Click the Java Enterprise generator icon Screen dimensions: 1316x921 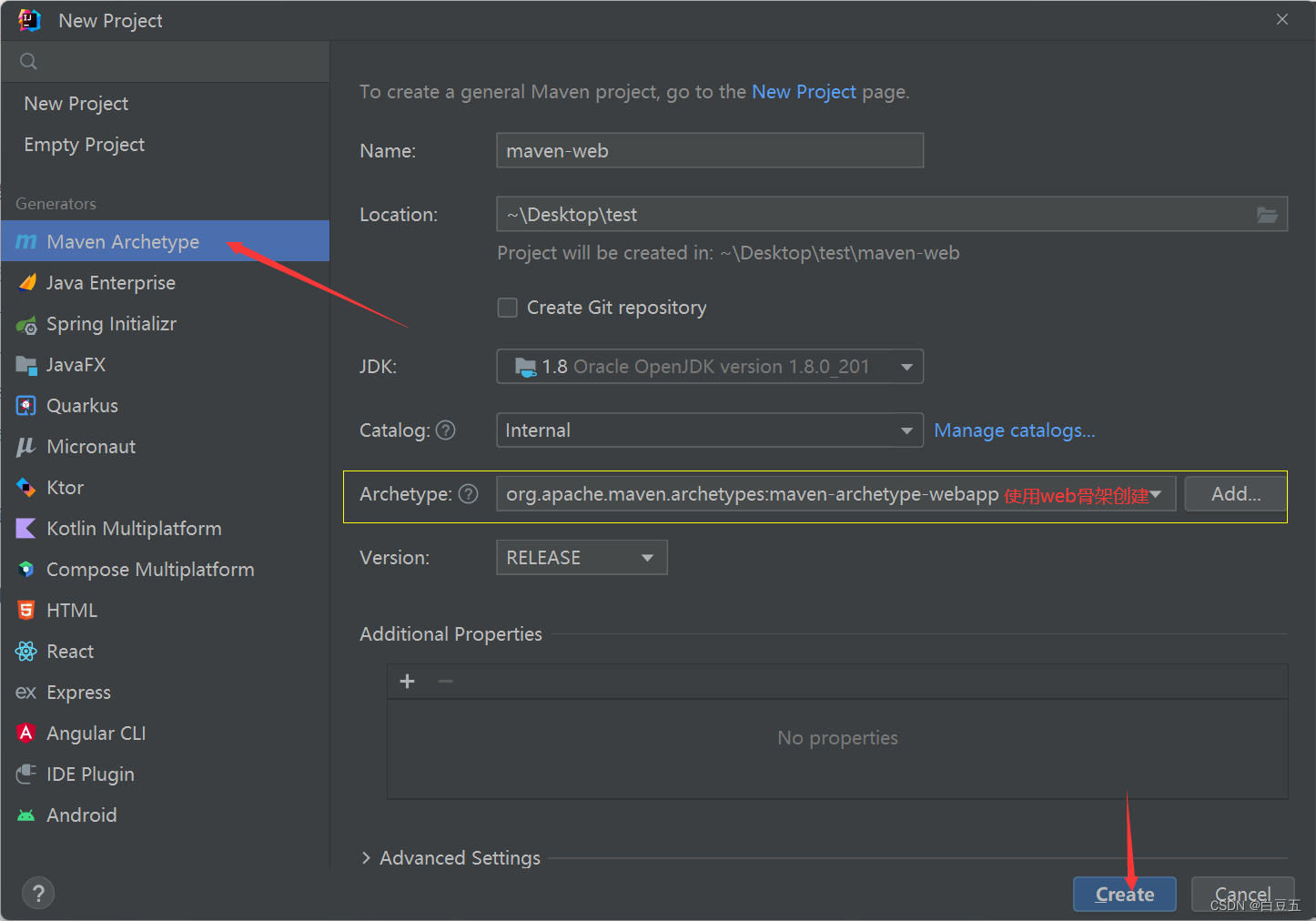pos(26,282)
